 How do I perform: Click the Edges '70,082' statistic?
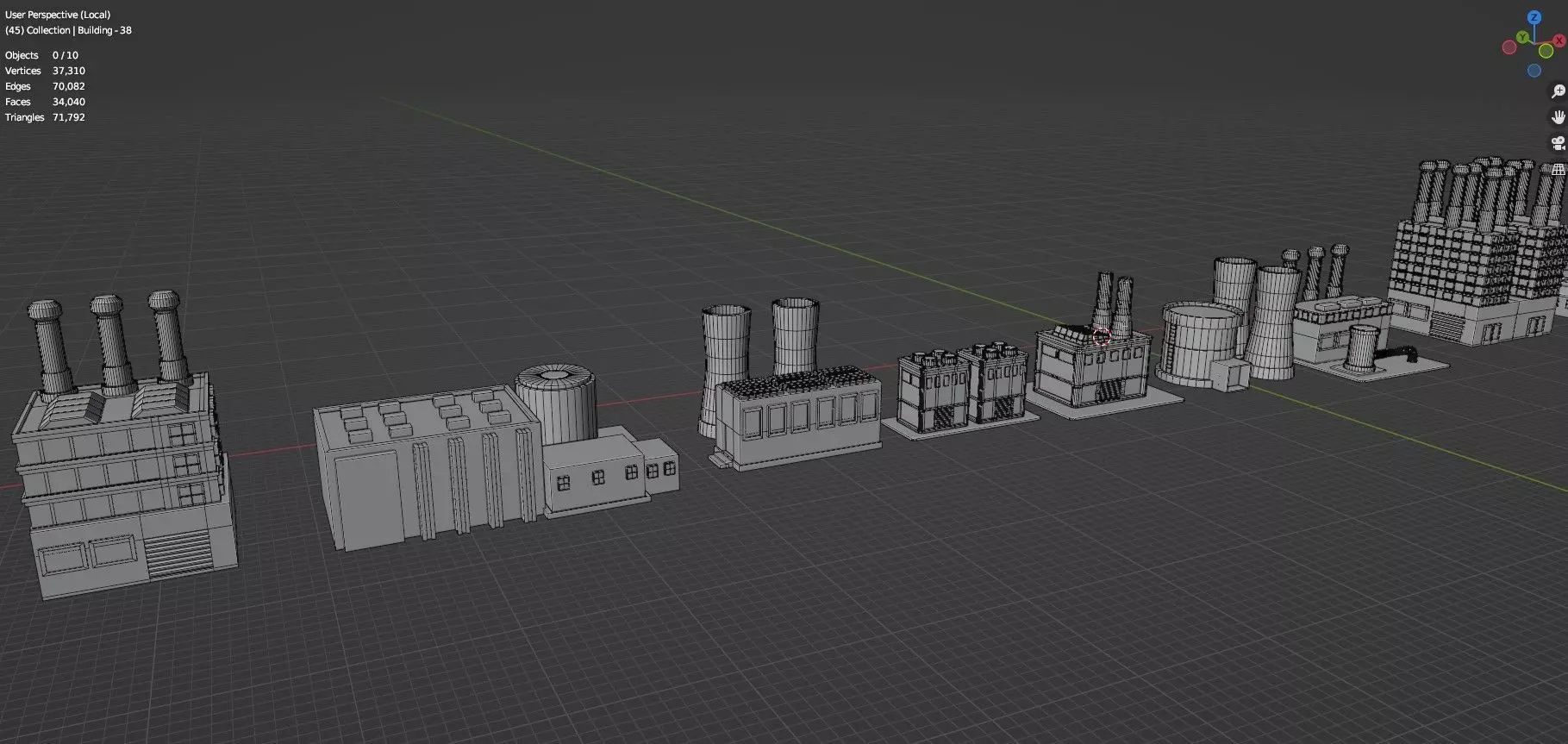coord(69,86)
